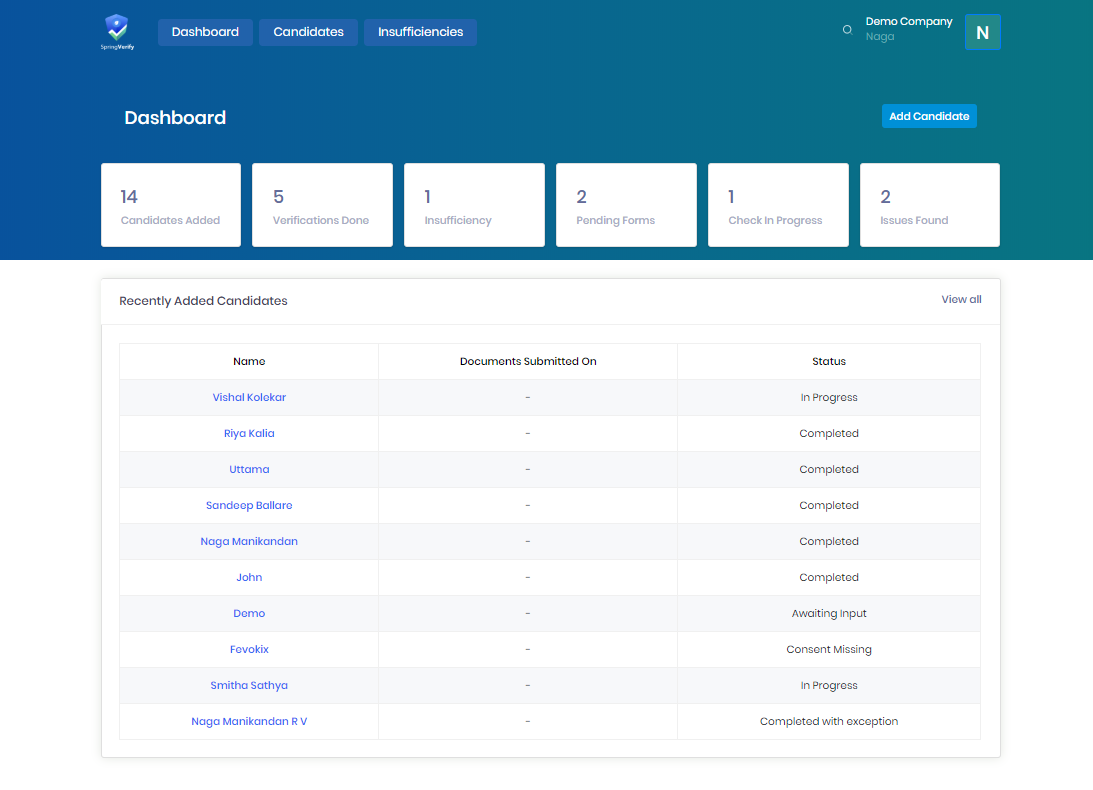Open the Dashboard menu item

(x=205, y=32)
